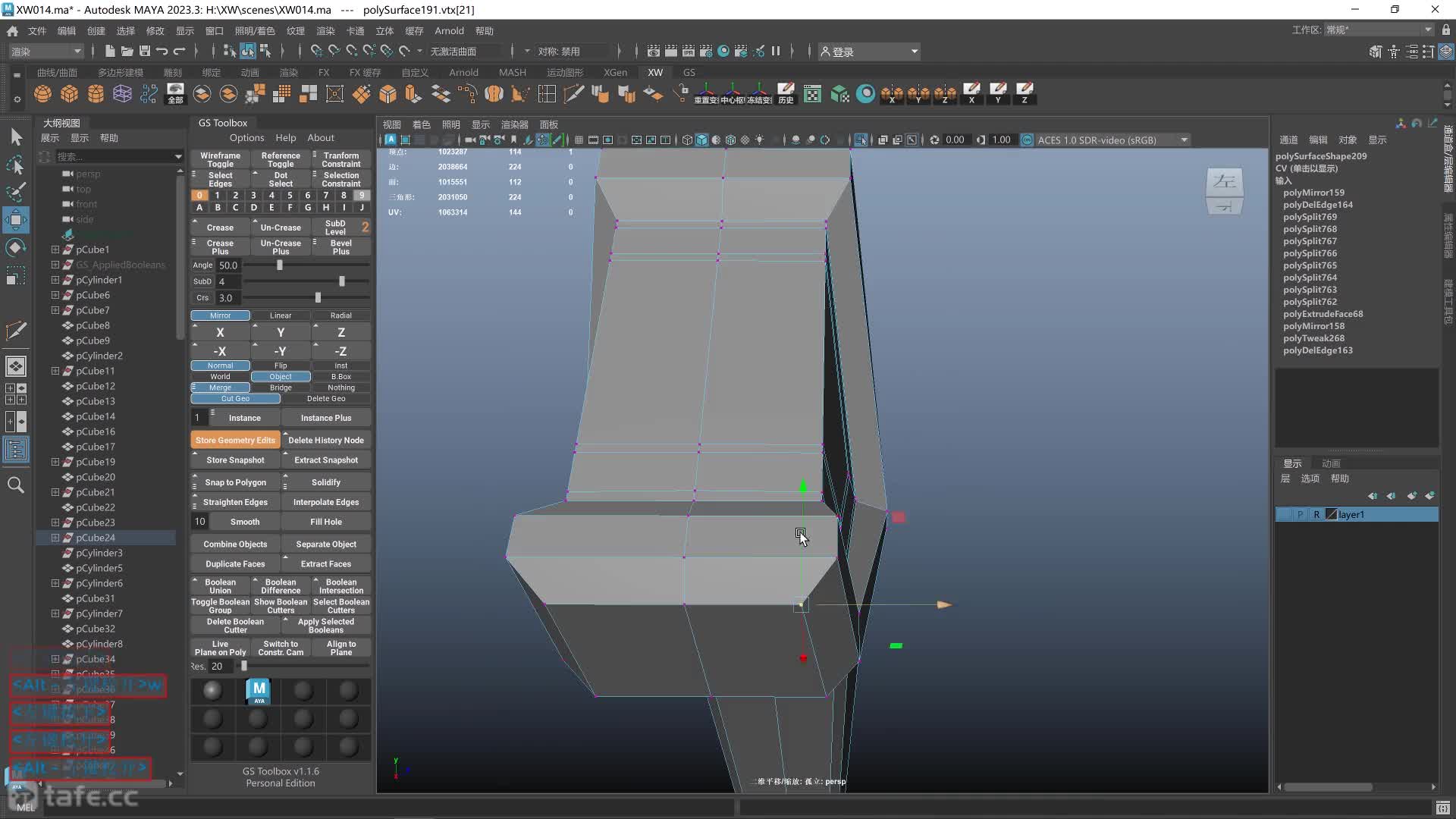Click the Delete History Node button
The height and width of the screenshot is (819, 1456).
click(326, 441)
